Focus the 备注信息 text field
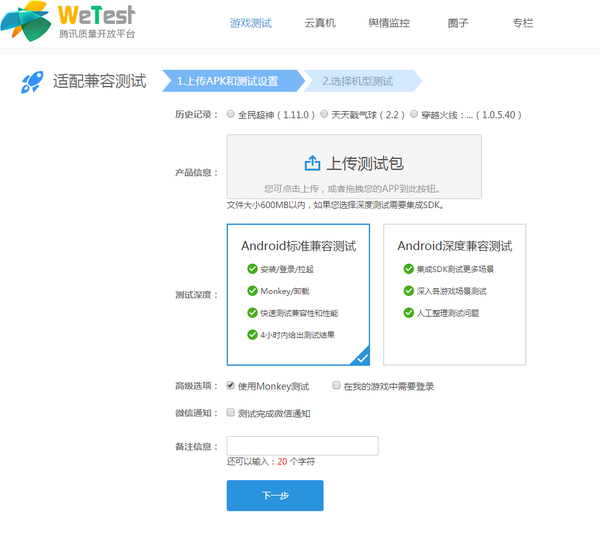This screenshot has height=537, width=600. pyautogui.click(x=302, y=446)
